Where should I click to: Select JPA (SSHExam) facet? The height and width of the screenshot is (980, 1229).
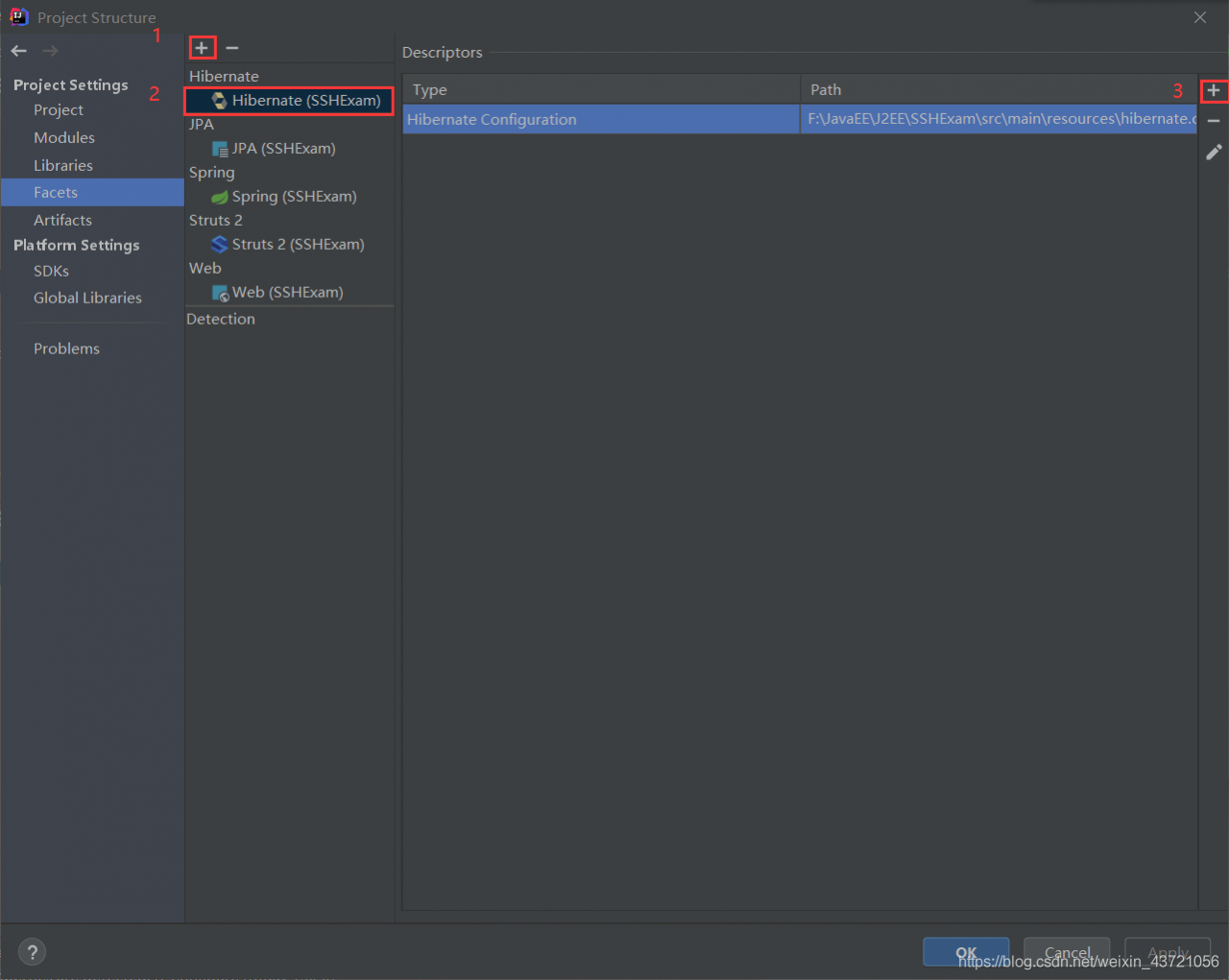click(x=290, y=149)
